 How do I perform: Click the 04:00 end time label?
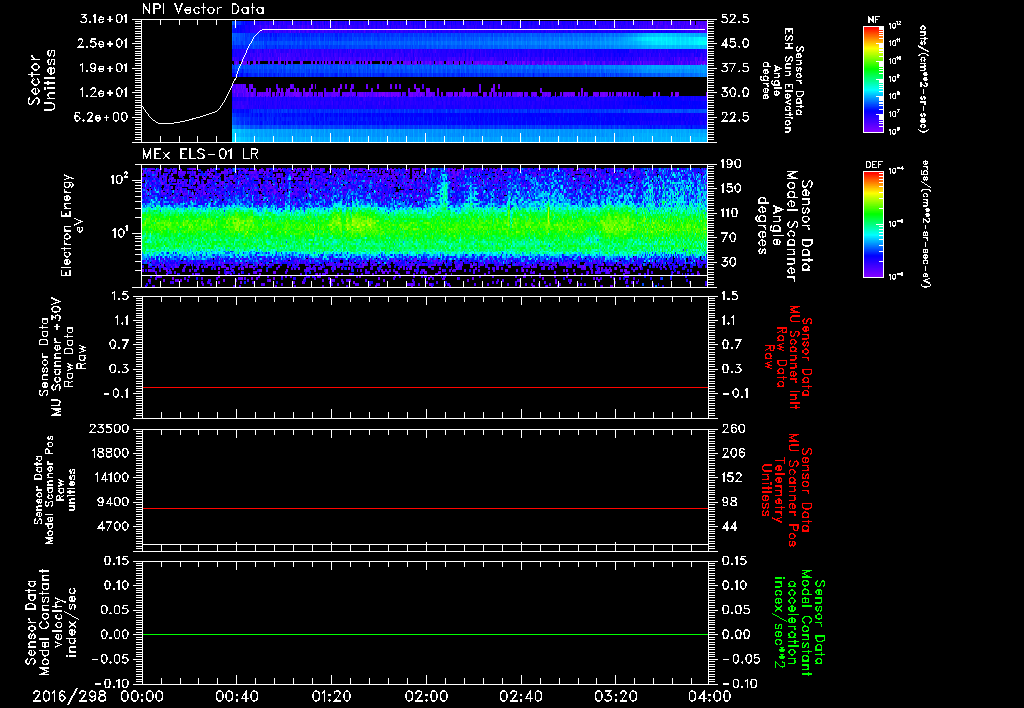coord(709,697)
